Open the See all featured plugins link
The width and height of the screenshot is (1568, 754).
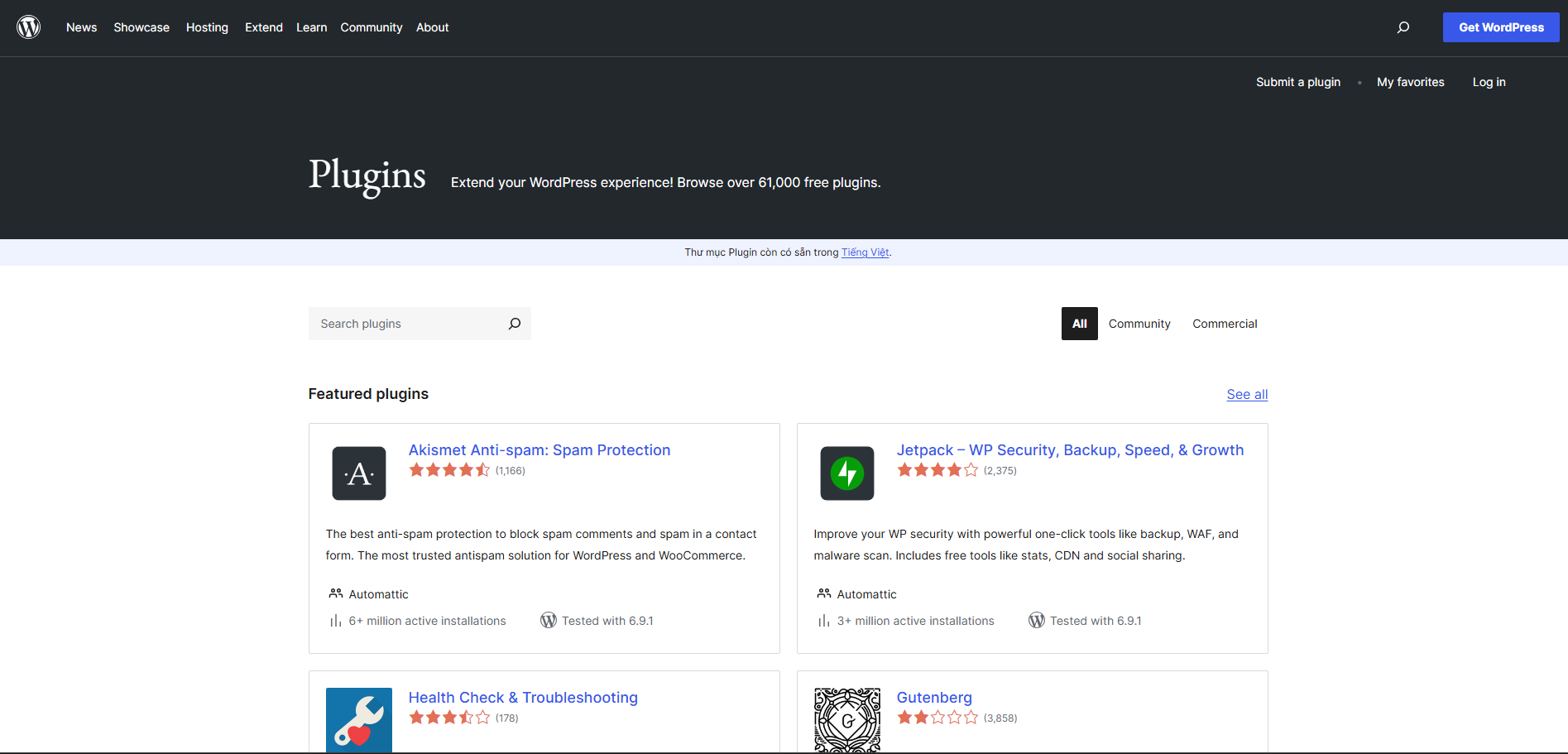pyautogui.click(x=1247, y=395)
